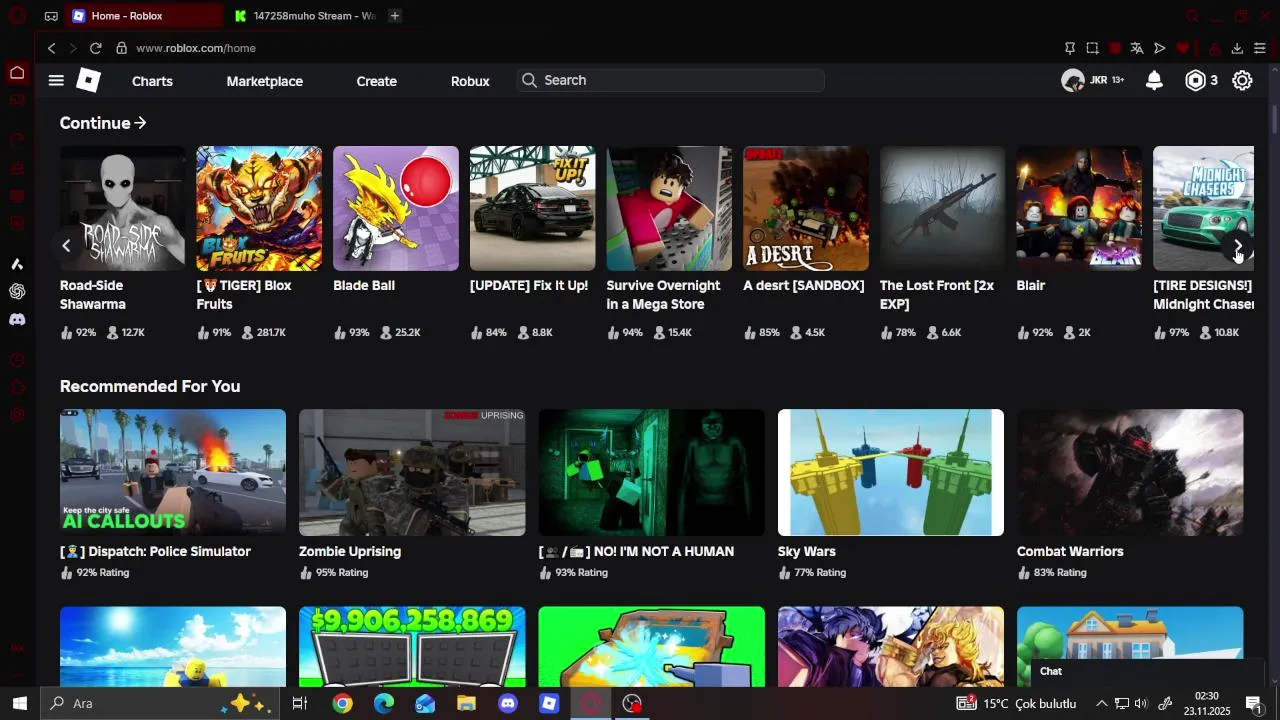Open a new browser tab
Viewport: 1280px width, 720px height.
[395, 16]
